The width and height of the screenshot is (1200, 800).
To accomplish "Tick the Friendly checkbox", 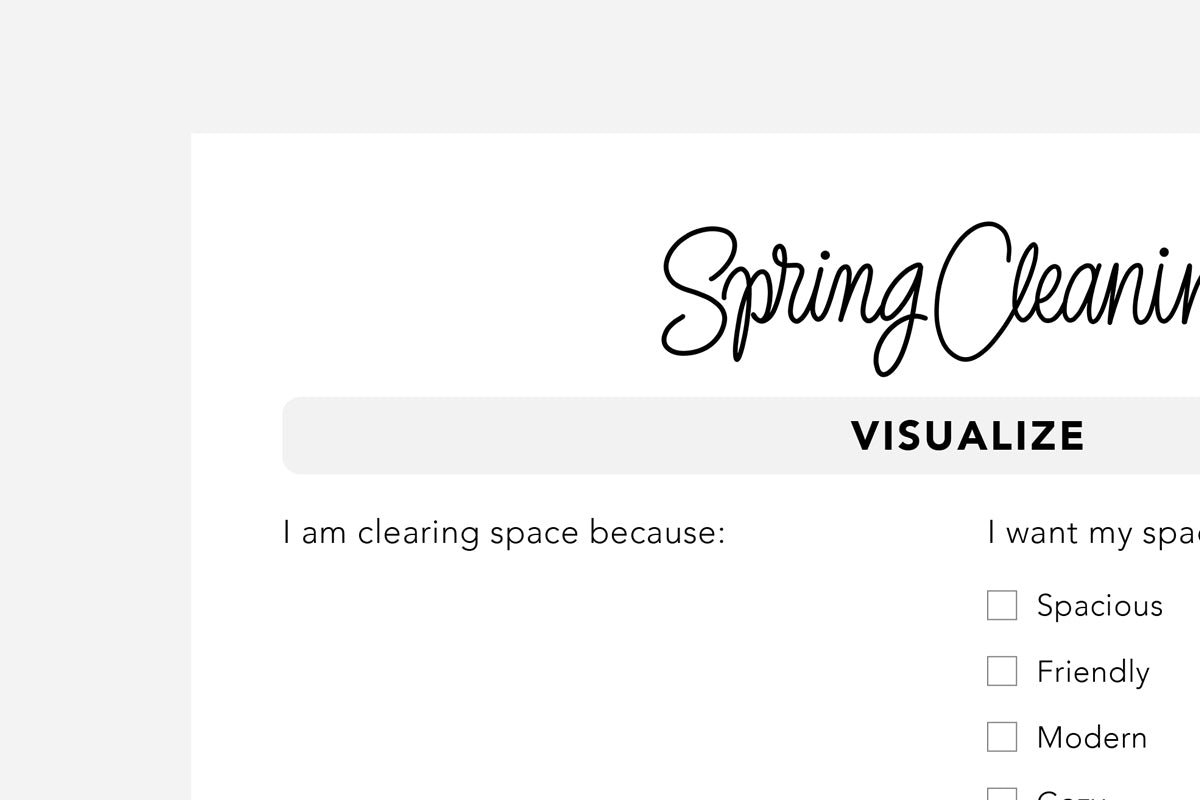I will coord(1002,671).
